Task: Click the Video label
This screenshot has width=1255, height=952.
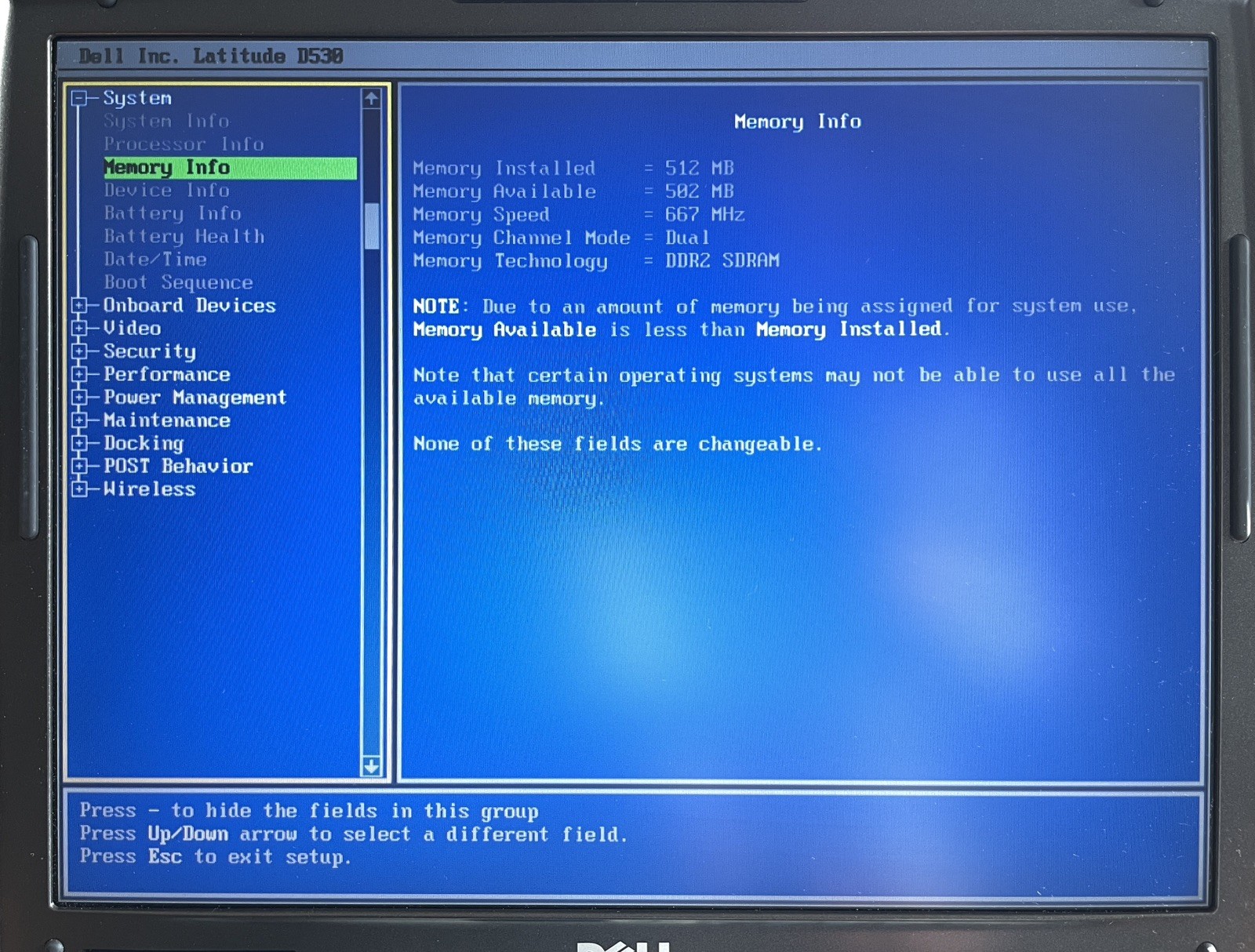Action: [x=133, y=329]
